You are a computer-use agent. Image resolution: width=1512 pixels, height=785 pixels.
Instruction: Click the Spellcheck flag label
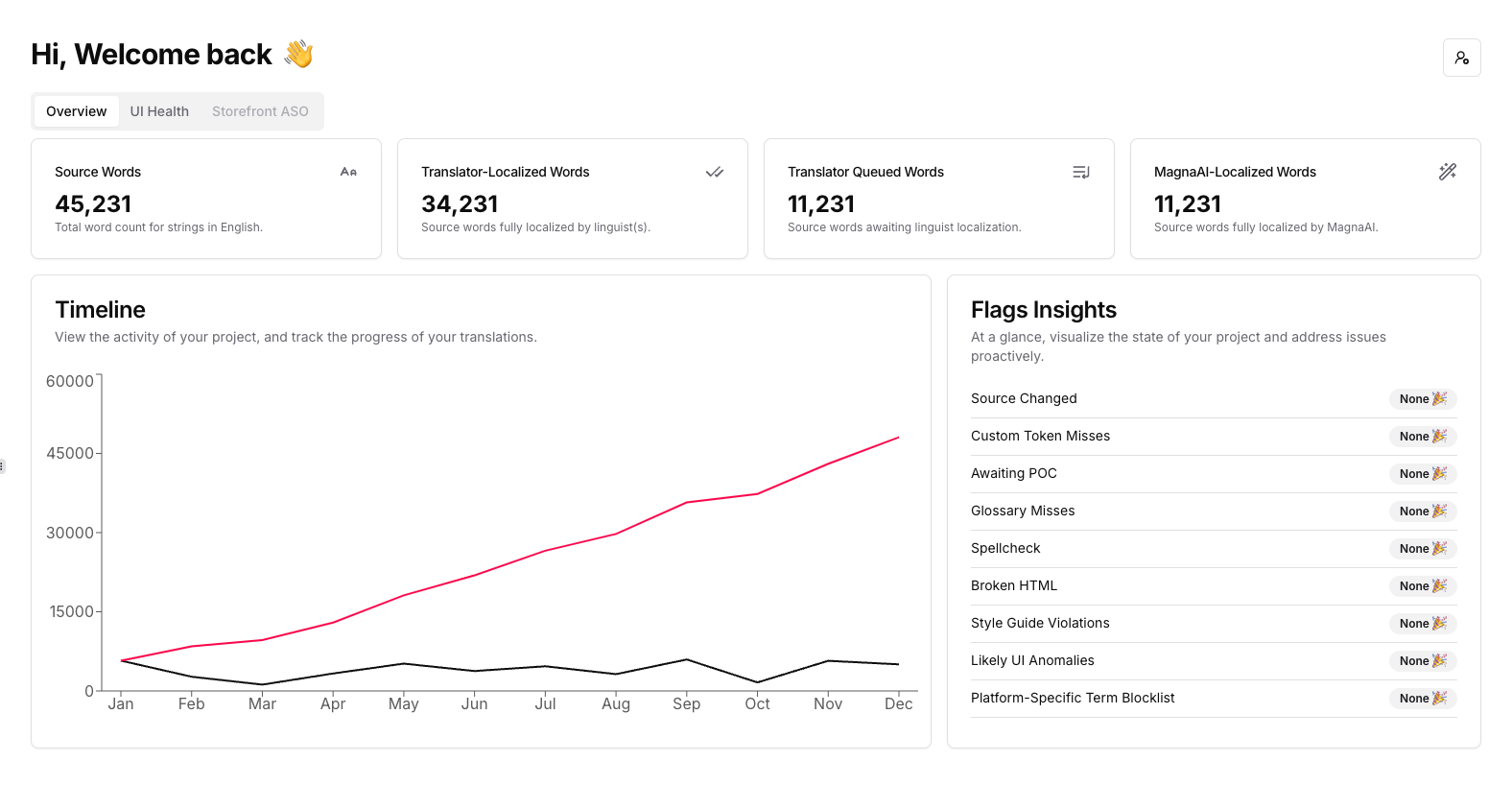[1005, 548]
